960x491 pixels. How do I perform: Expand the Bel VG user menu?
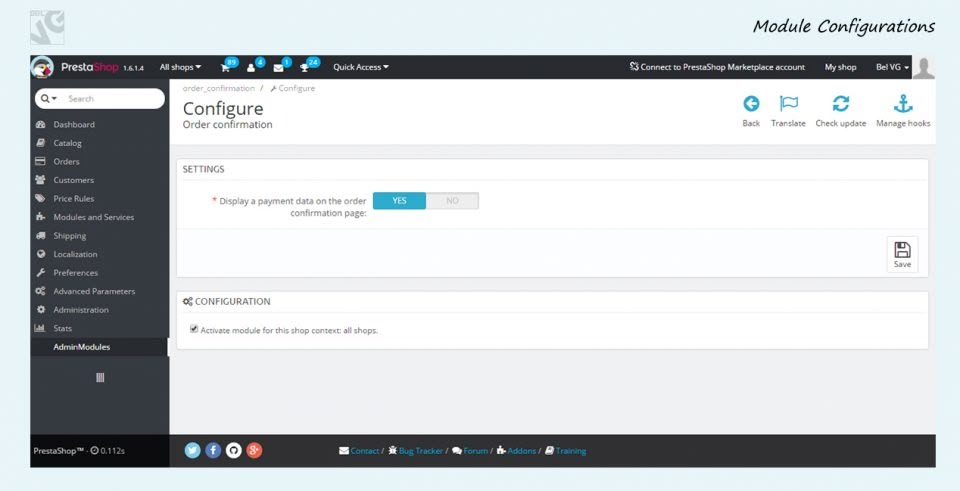point(892,67)
